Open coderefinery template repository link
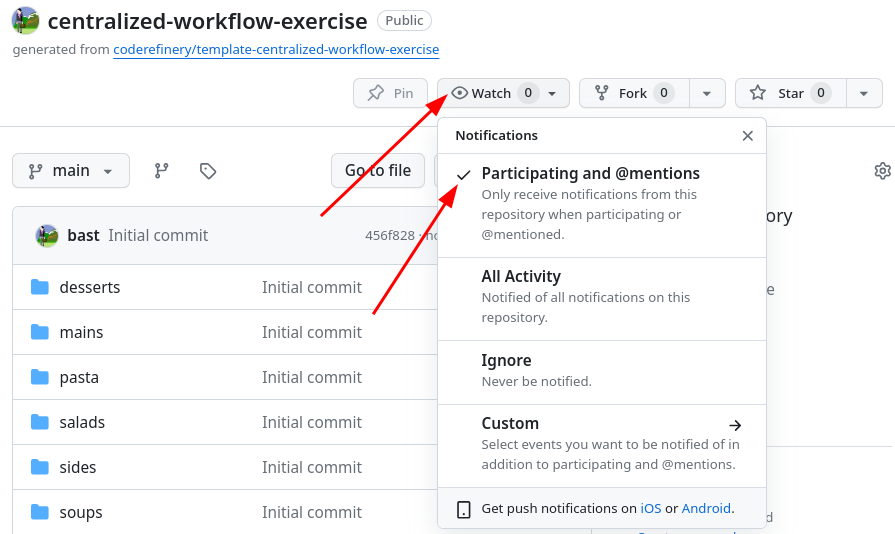This screenshot has height=534, width=895. point(276,49)
